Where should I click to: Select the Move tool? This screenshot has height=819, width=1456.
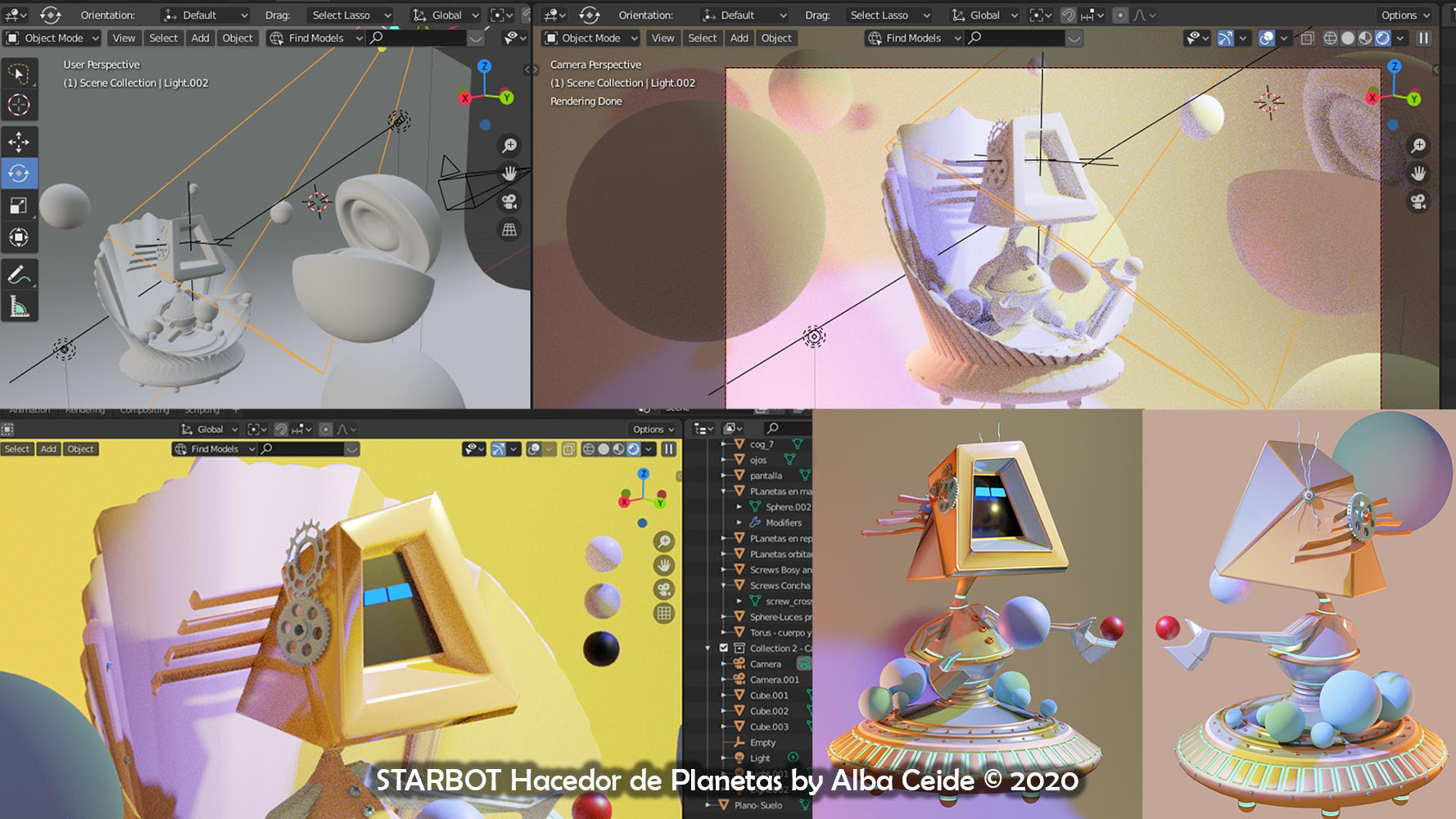tap(19, 142)
